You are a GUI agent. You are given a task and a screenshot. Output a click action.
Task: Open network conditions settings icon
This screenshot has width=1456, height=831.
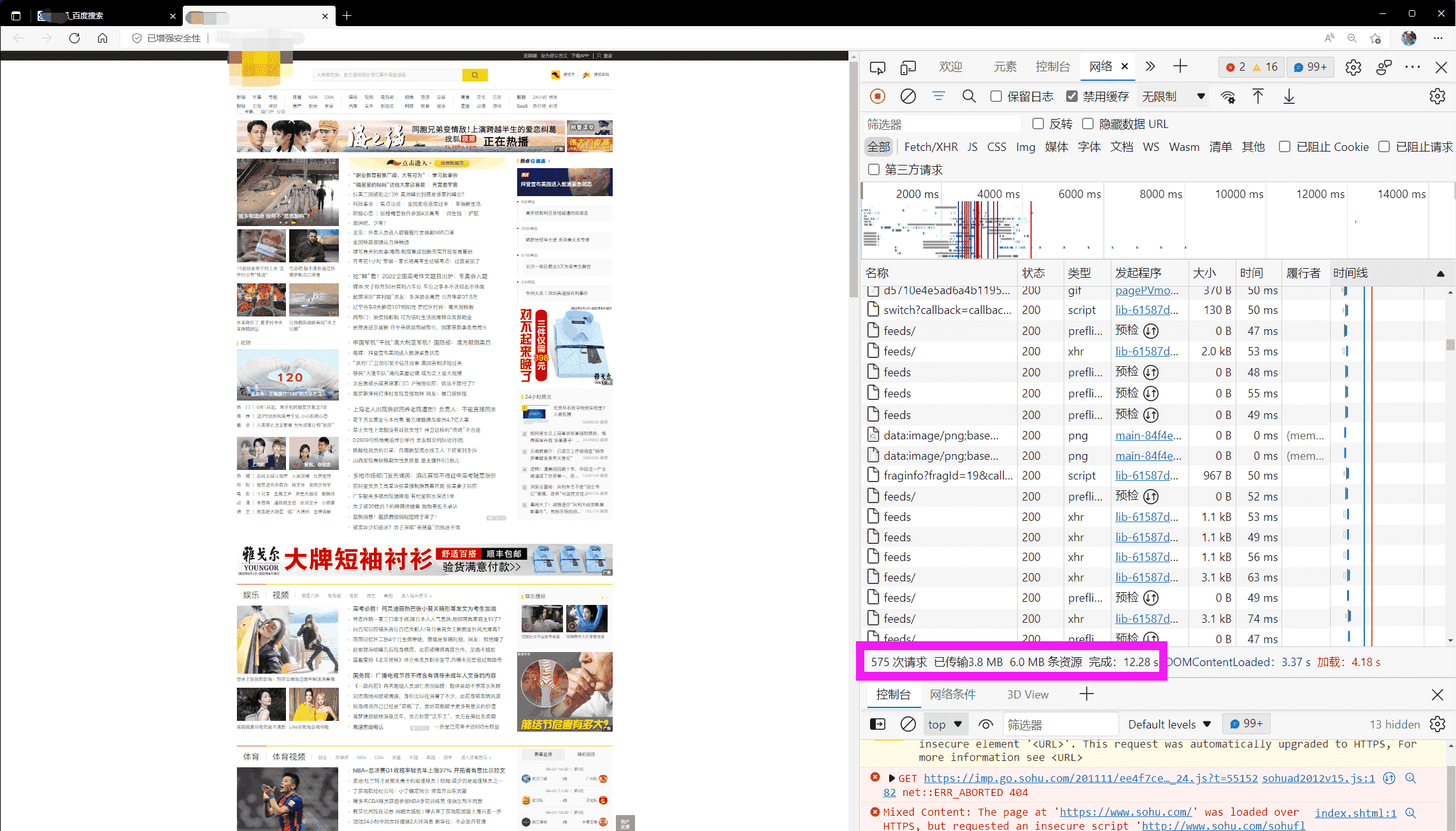(x=1228, y=96)
